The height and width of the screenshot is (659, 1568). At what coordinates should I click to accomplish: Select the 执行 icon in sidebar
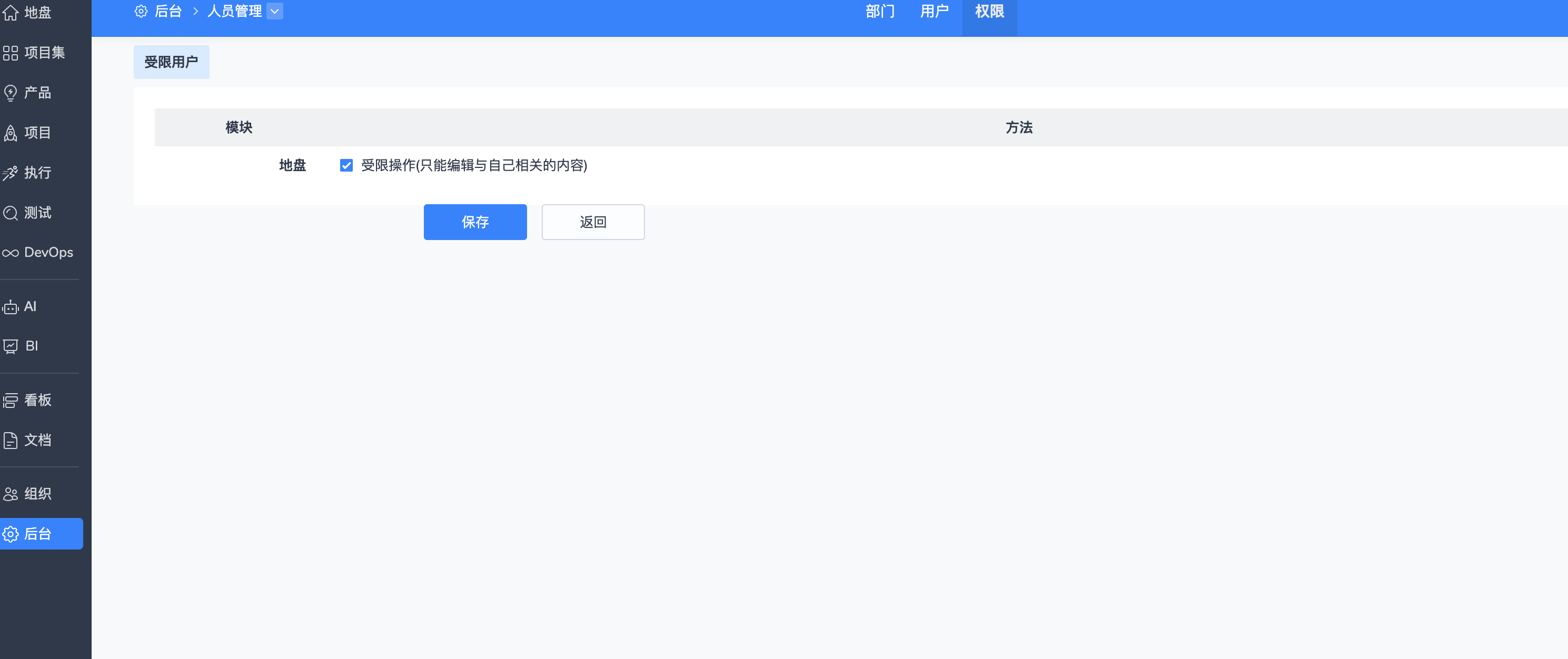point(11,173)
